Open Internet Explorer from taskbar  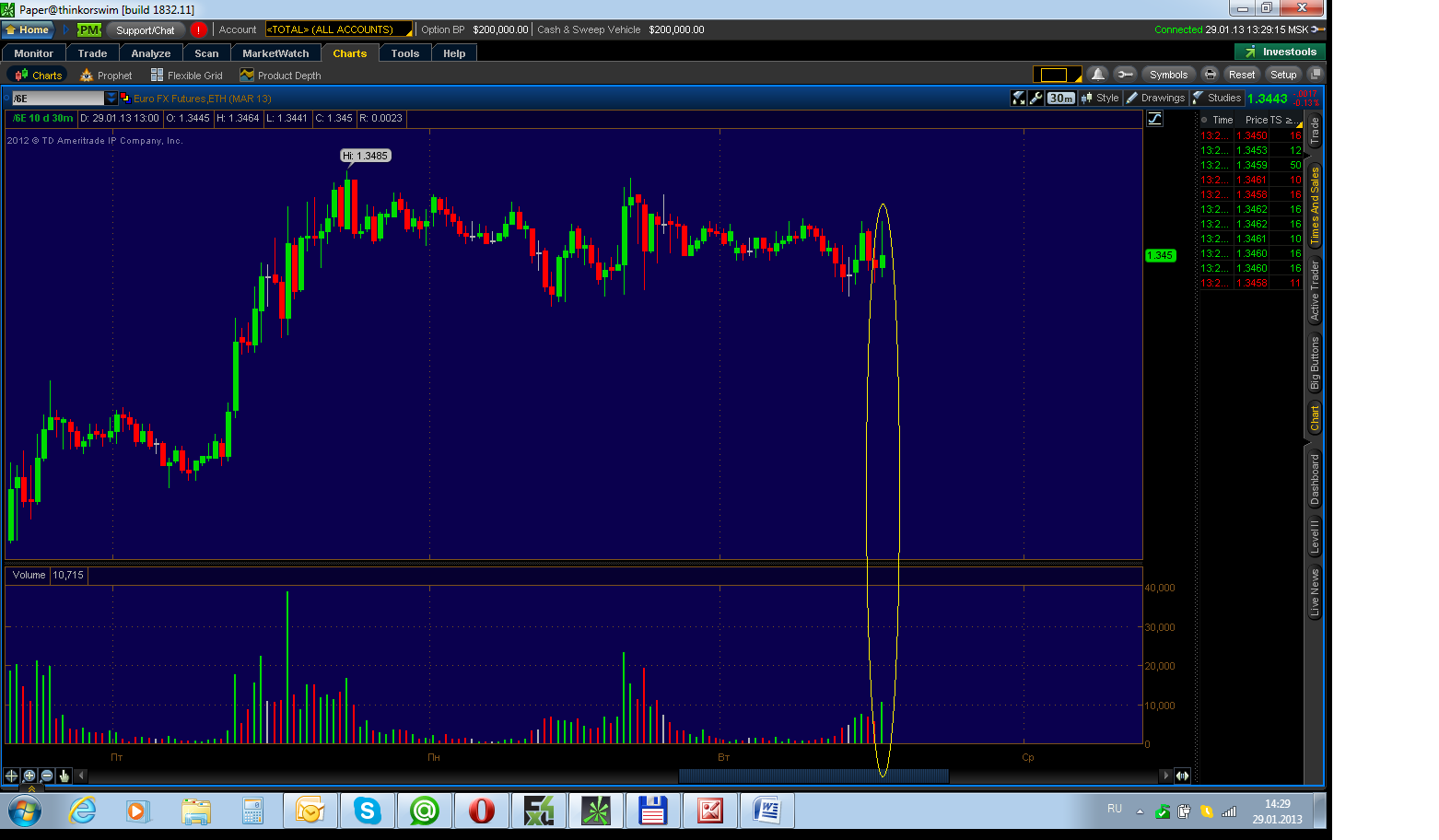coord(82,811)
